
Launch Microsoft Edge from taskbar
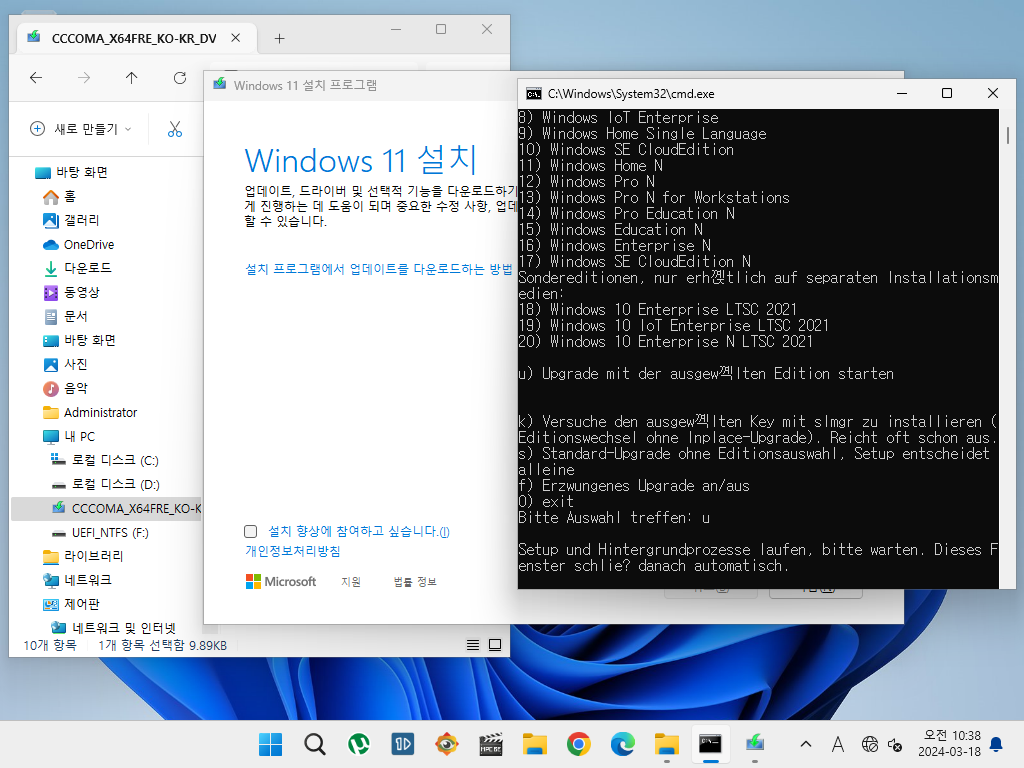click(x=623, y=744)
